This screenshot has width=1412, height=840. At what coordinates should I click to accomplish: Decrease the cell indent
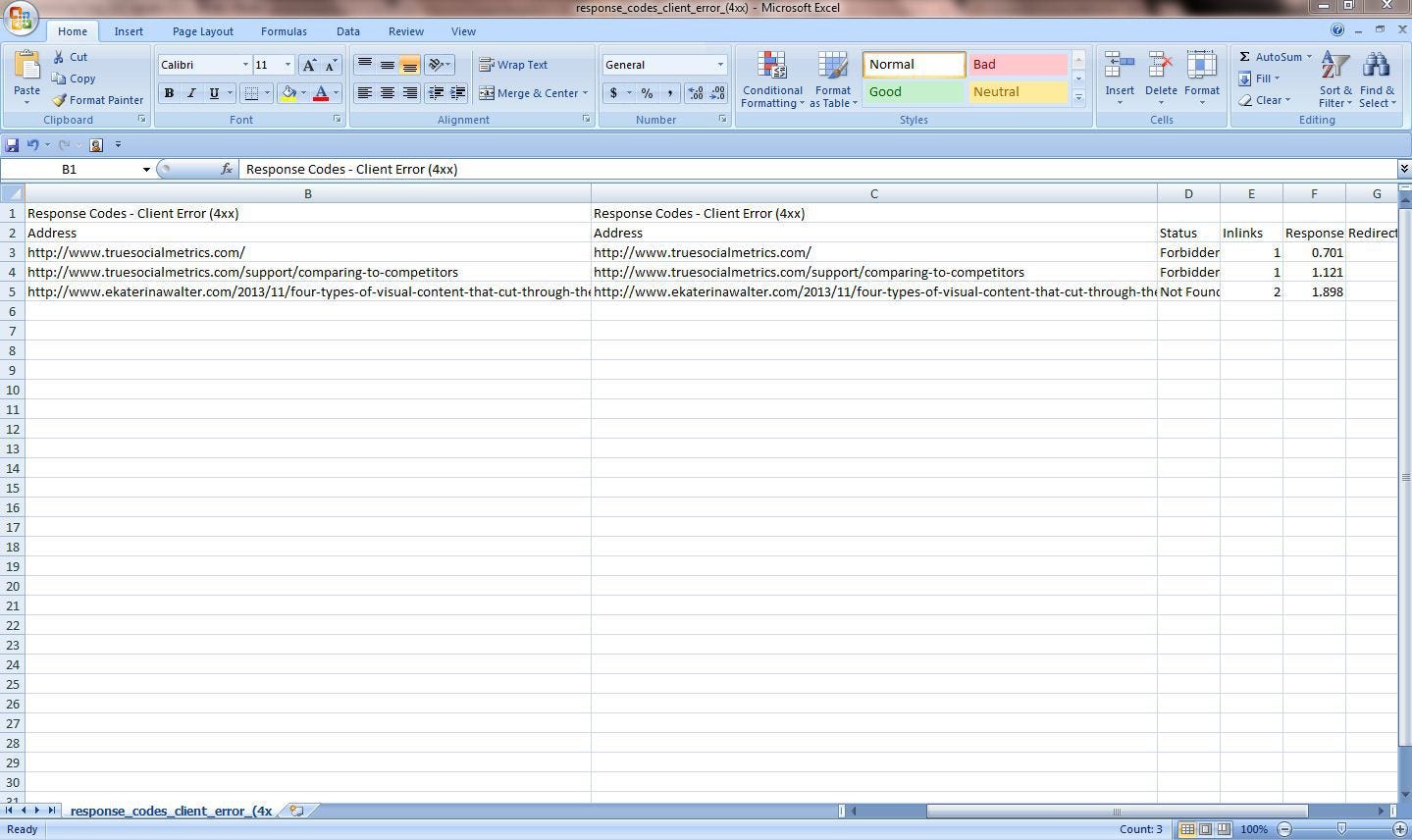(x=436, y=93)
